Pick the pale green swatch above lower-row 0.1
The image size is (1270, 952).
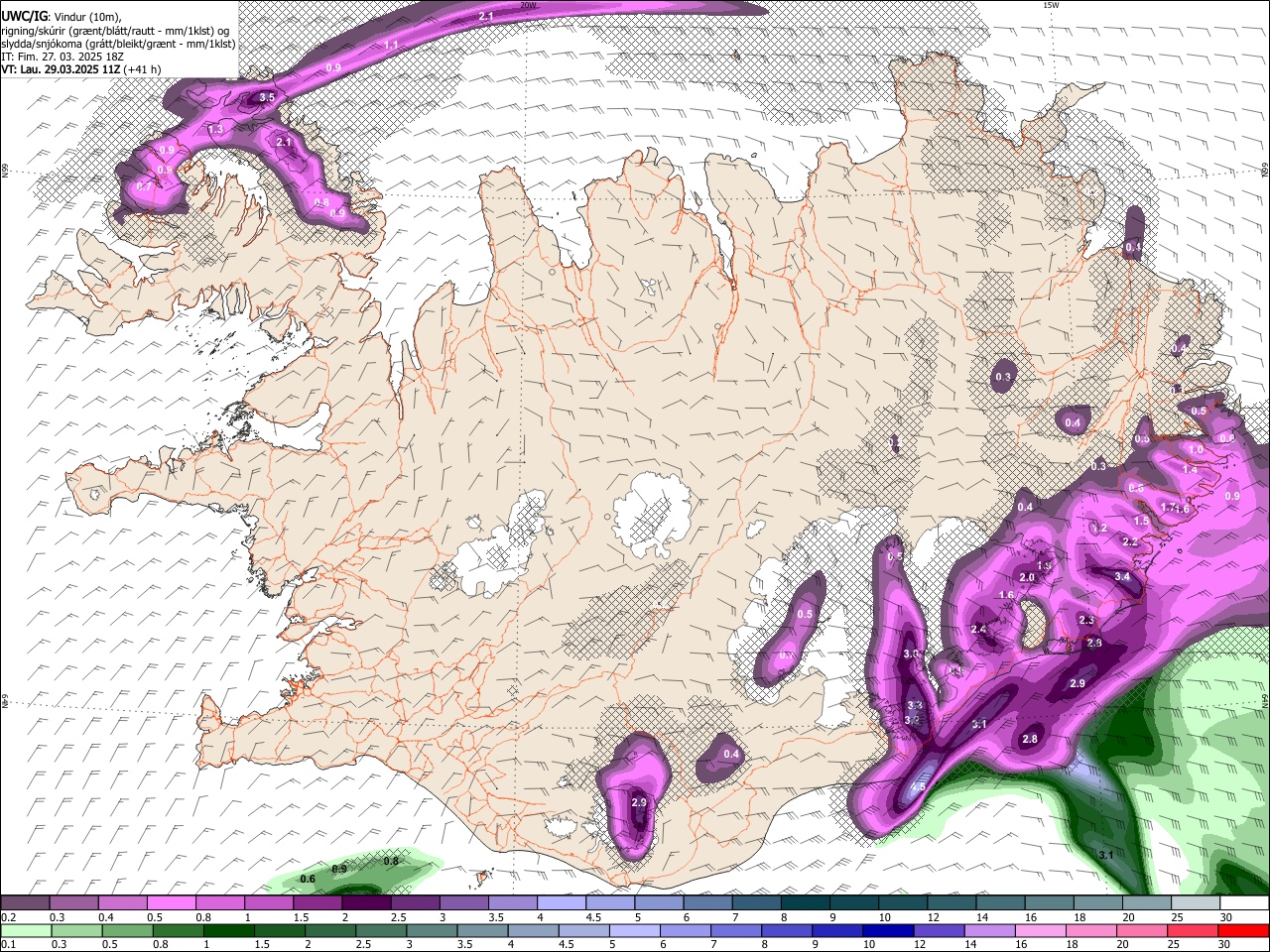26,930
